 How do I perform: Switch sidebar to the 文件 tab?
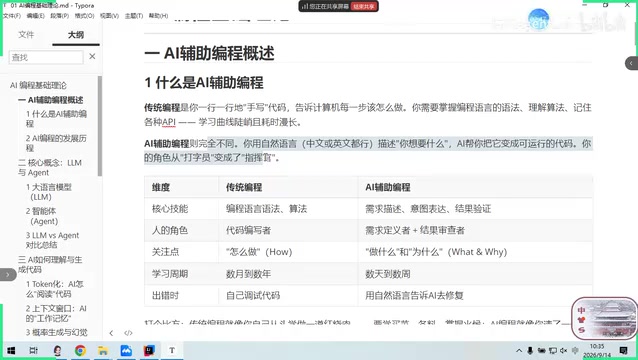tap(26, 35)
